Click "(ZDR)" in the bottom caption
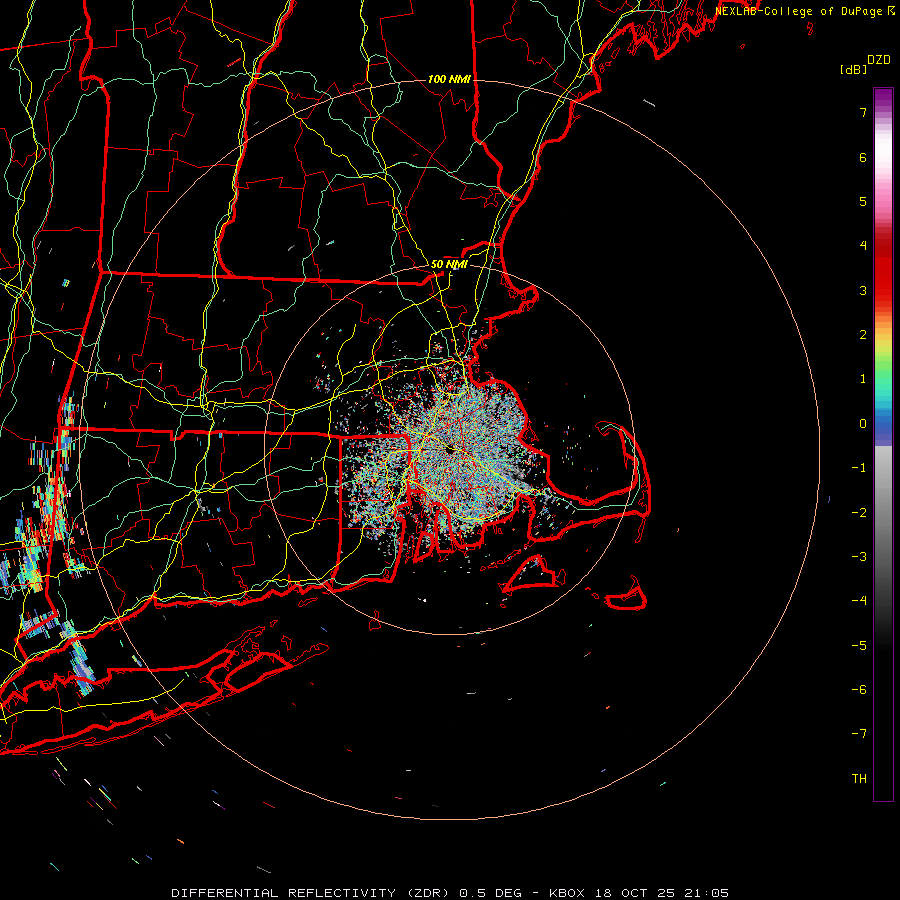Screen dimensions: 900x900 click(428, 893)
